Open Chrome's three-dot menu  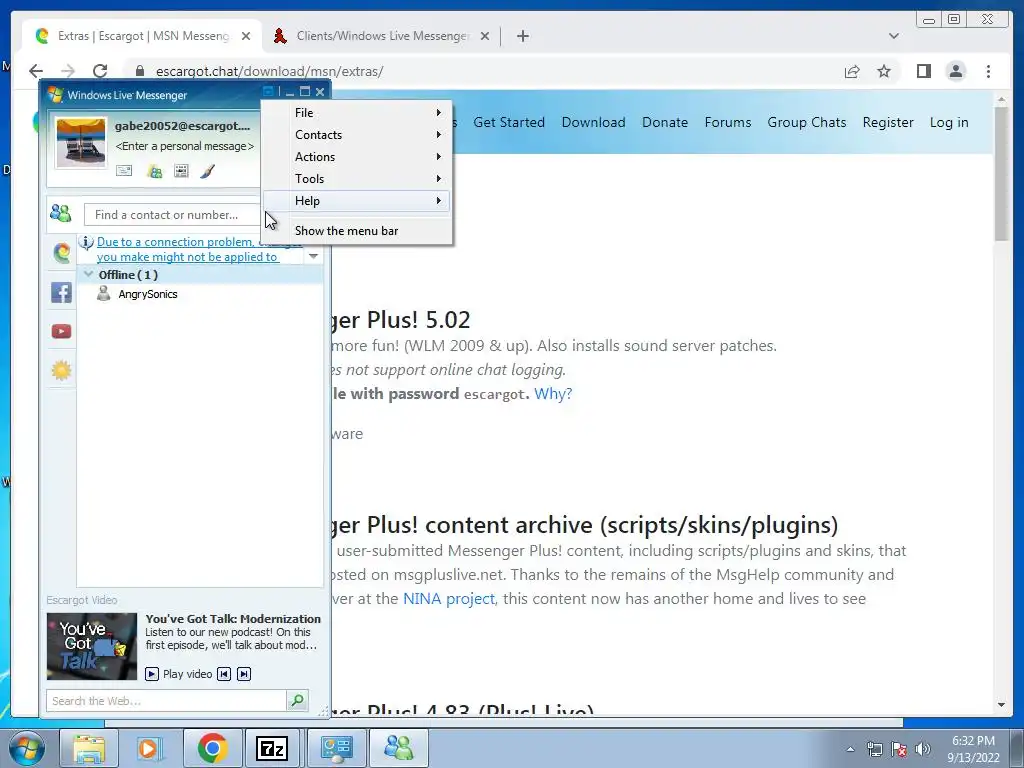pyautogui.click(x=988, y=71)
